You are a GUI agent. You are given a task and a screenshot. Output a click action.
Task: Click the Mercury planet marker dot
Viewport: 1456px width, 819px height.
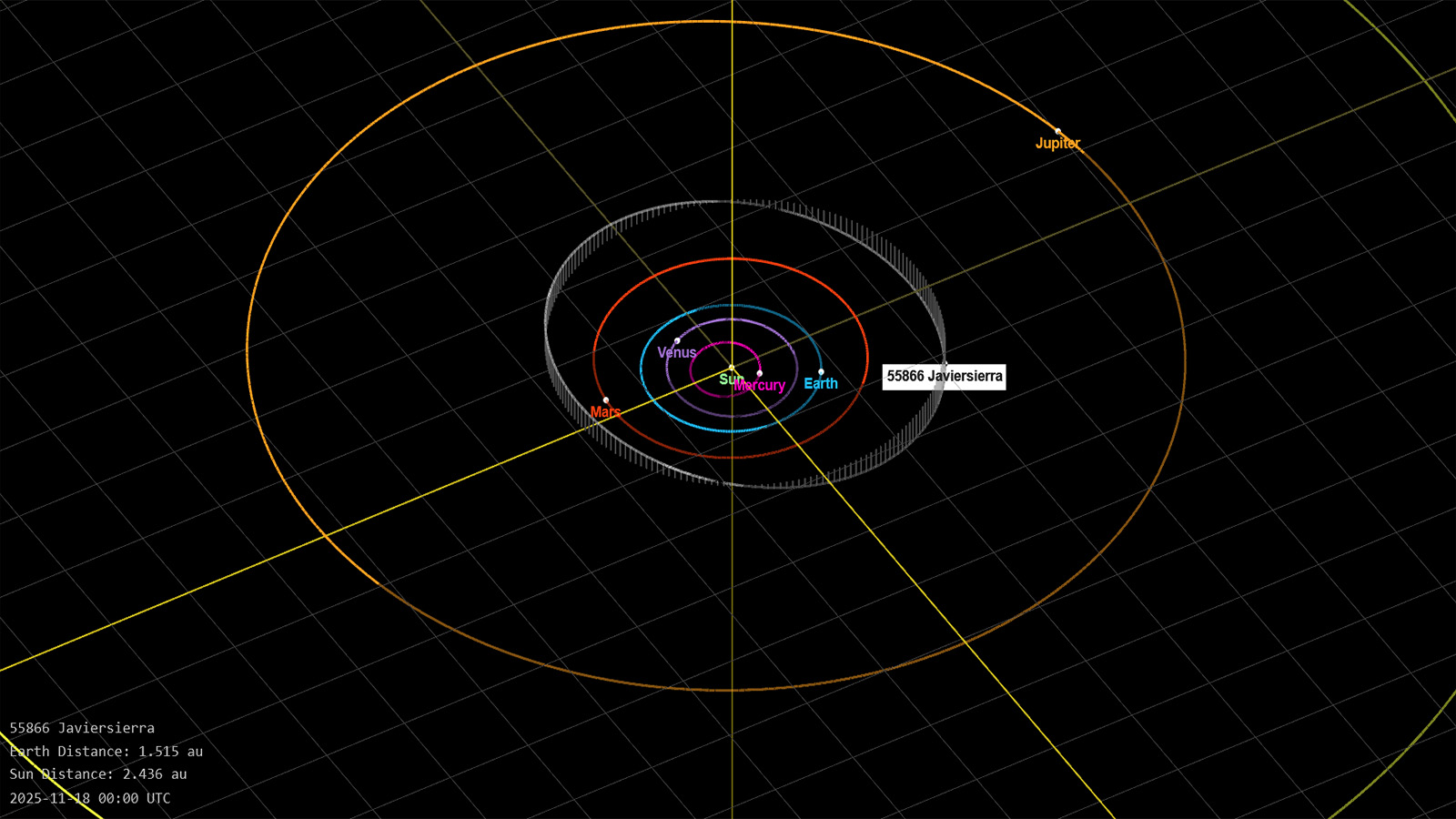click(x=760, y=373)
